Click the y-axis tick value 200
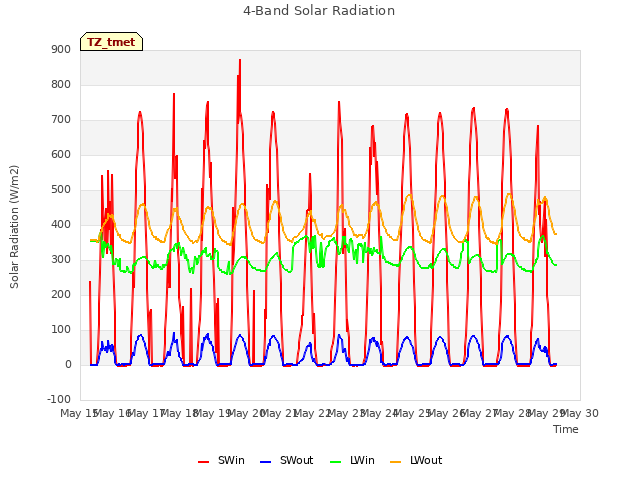The image size is (640, 480). 61,295
